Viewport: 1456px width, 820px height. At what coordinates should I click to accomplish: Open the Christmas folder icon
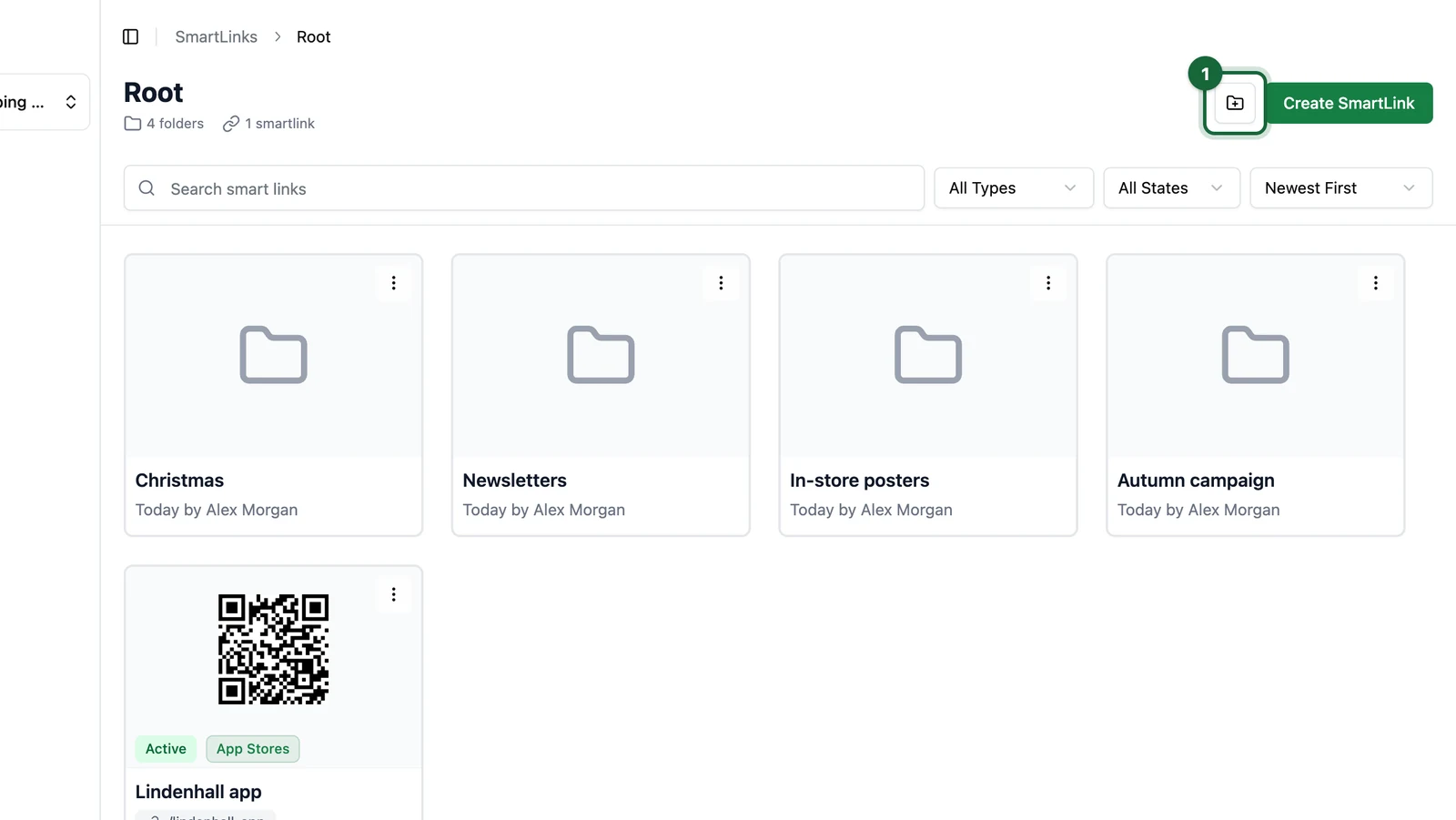pos(273,355)
